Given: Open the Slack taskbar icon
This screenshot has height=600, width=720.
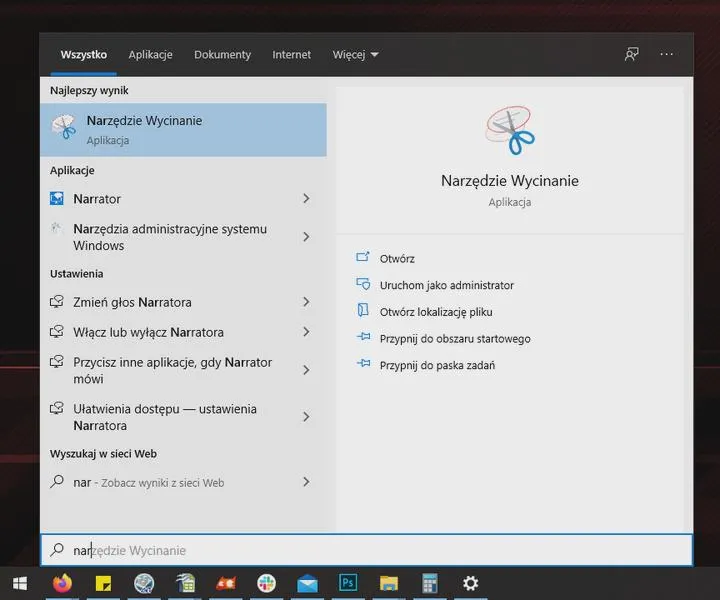Looking at the screenshot, I should (x=266, y=583).
